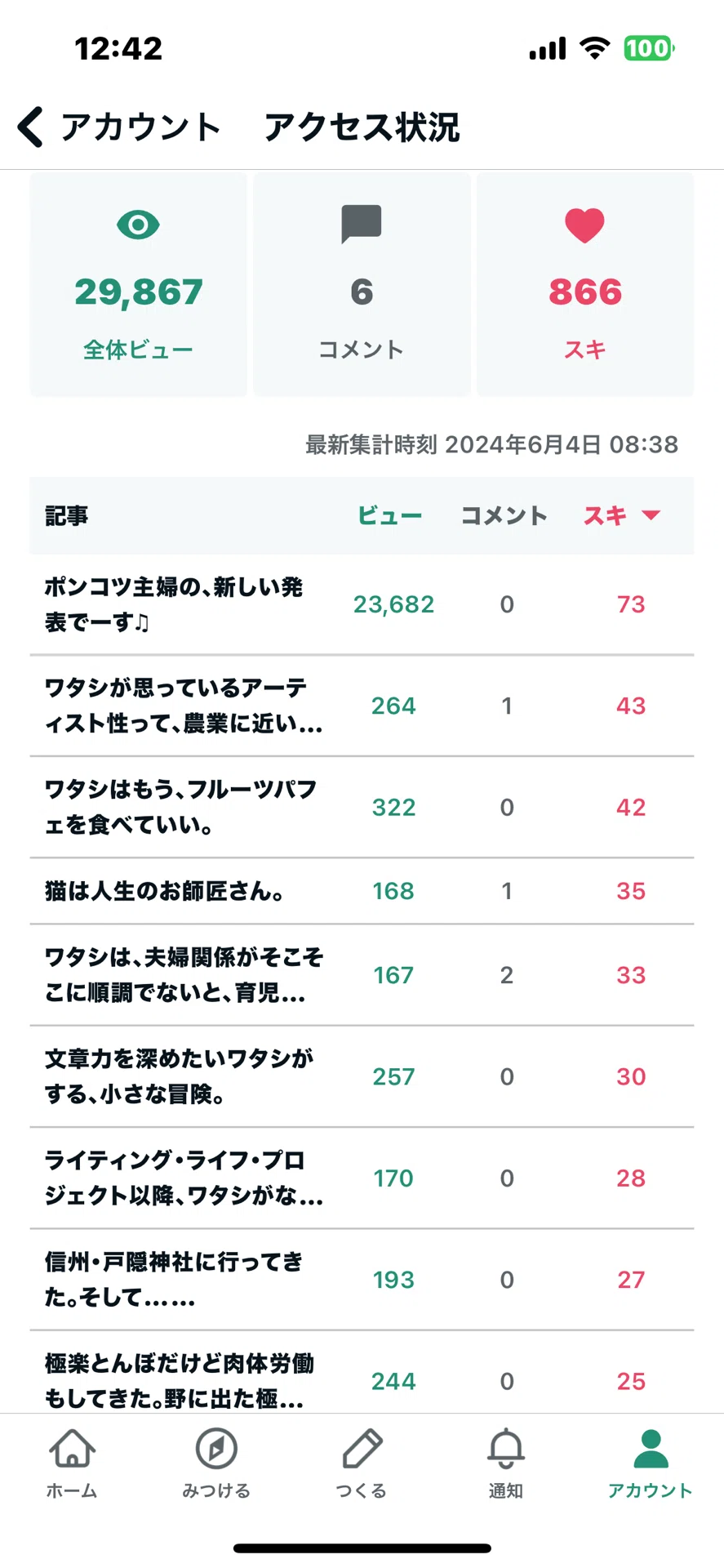Select the 29,867 total views card
Viewport: 724px width, 1568px height.
tap(139, 284)
